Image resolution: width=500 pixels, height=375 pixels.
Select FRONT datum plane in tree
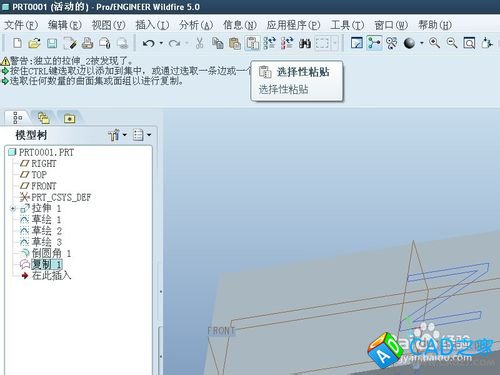[38, 186]
